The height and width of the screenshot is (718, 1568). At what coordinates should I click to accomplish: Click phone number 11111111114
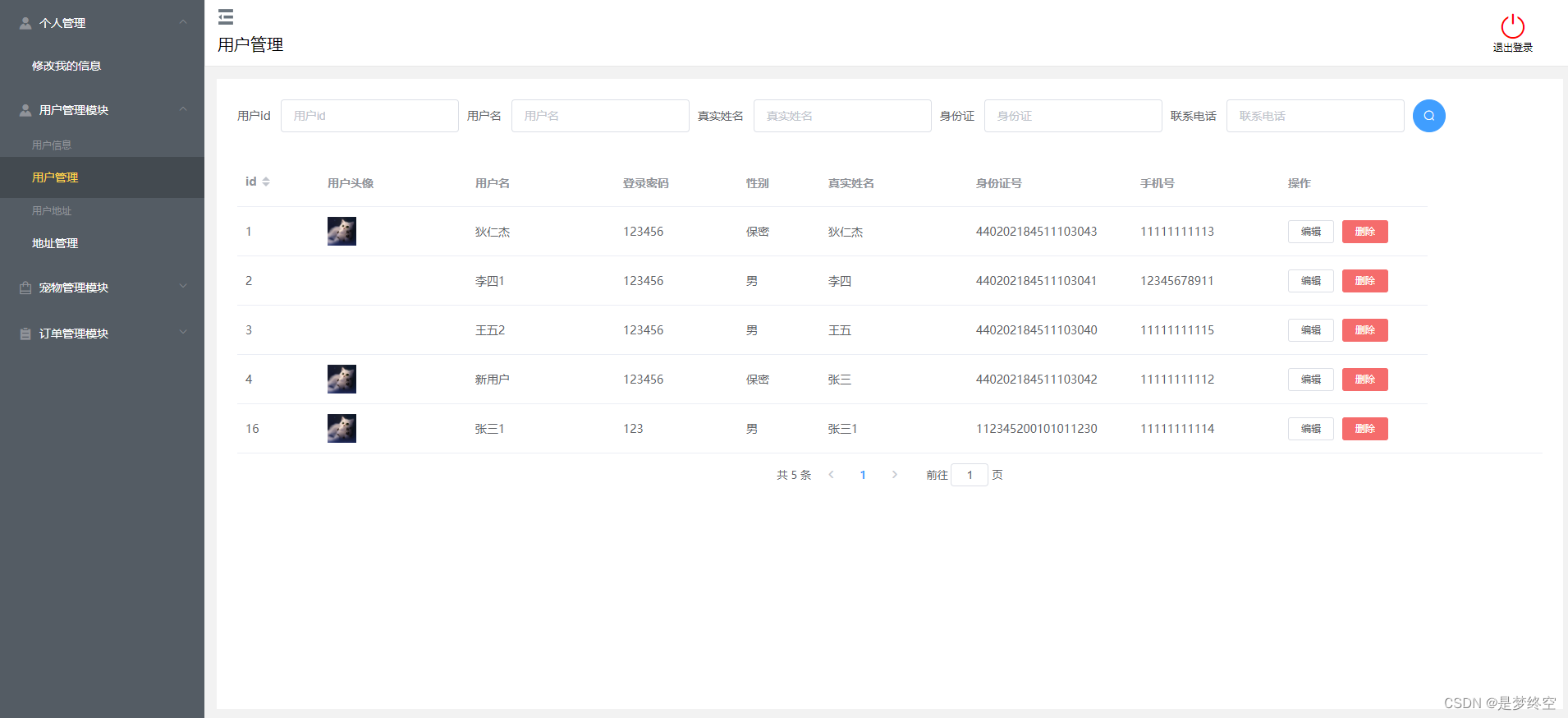click(x=1176, y=429)
